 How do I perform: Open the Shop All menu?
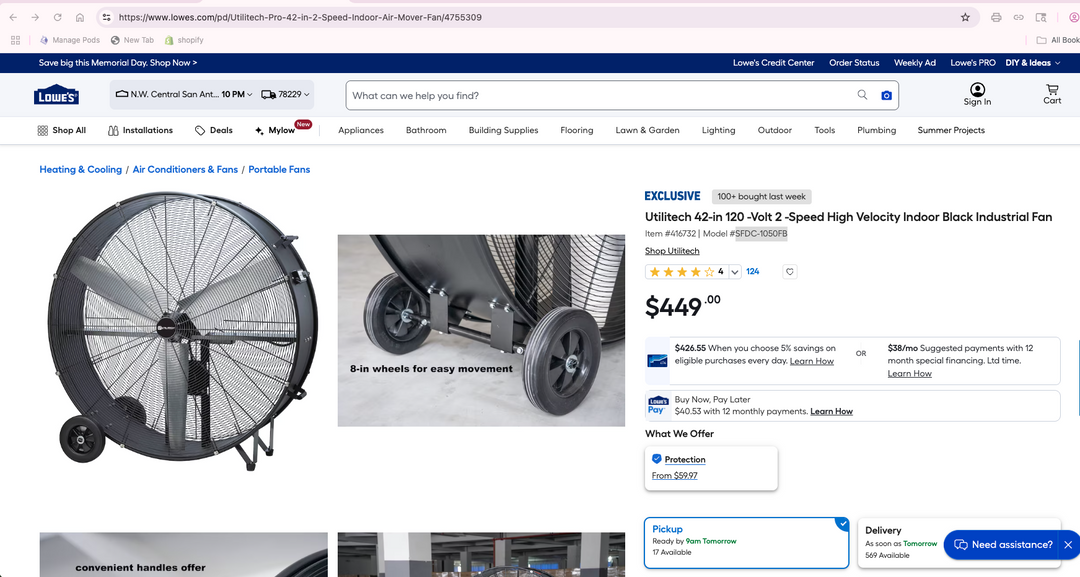62,130
